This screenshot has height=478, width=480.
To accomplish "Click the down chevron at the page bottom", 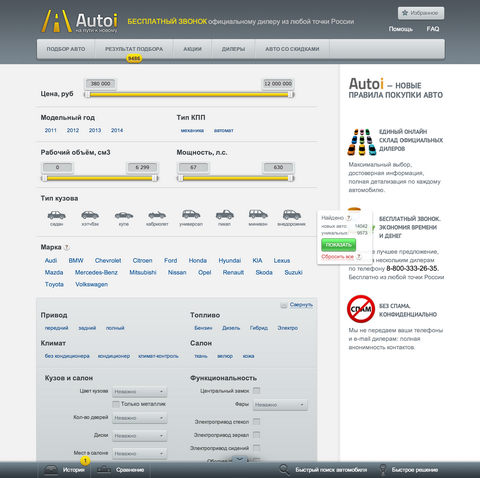I will (240, 459).
